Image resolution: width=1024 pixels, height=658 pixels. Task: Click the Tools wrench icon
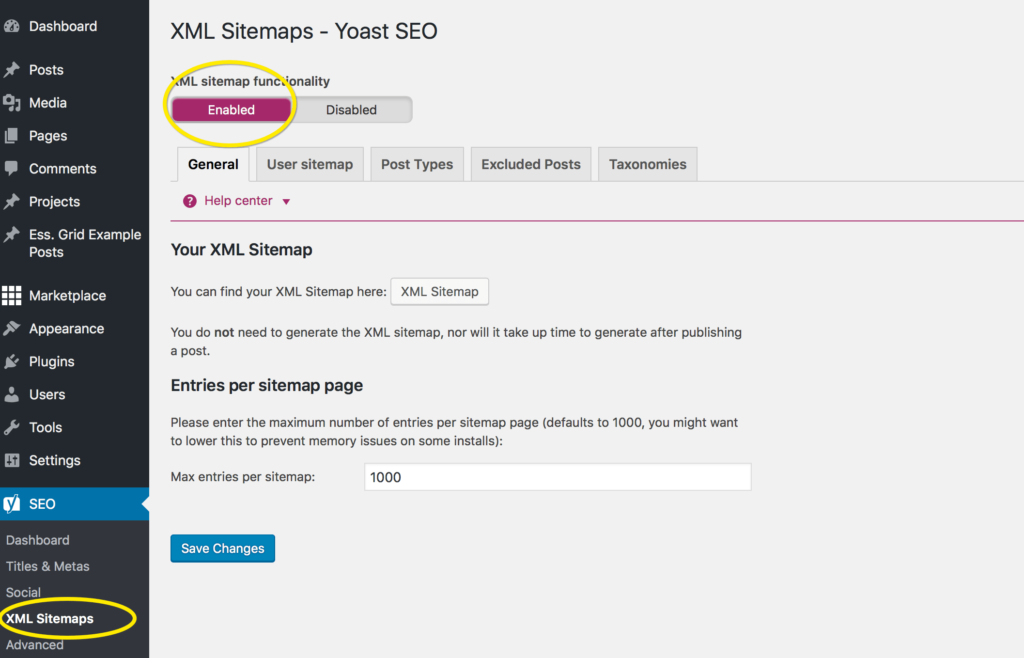tap(11, 428)
